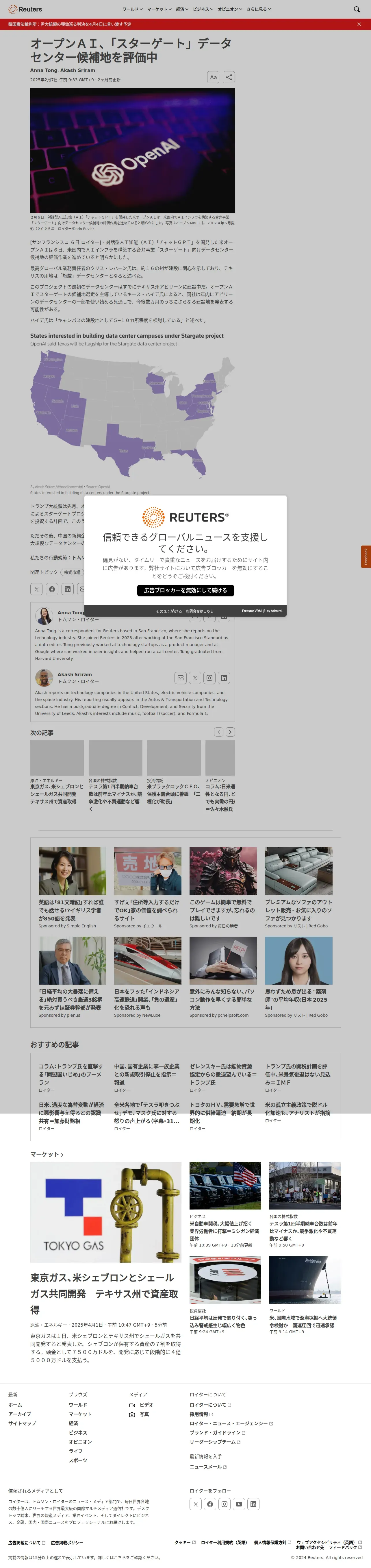Open the orange Feedback side tab

click(366, 557)
